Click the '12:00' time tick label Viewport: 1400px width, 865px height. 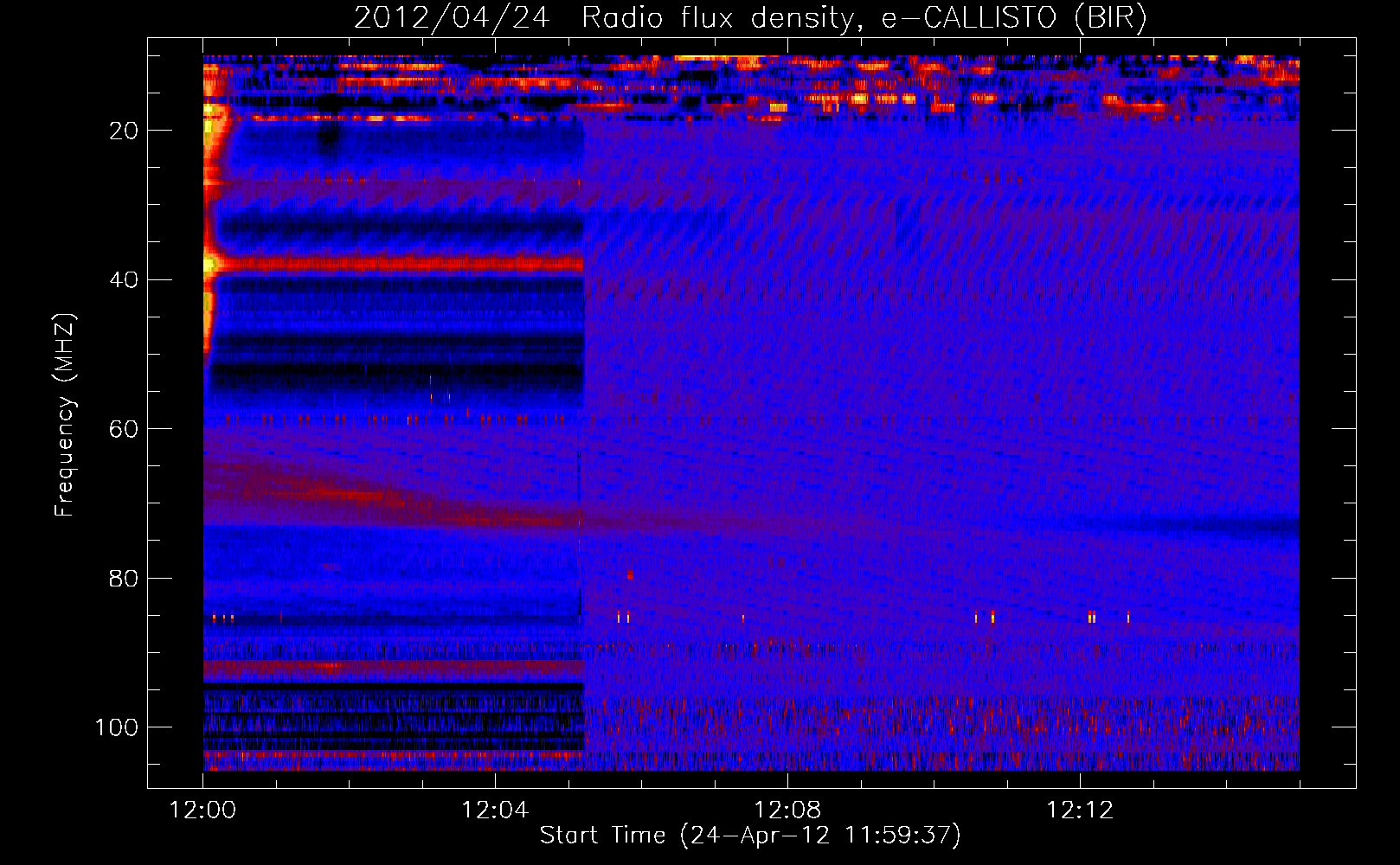203,811
